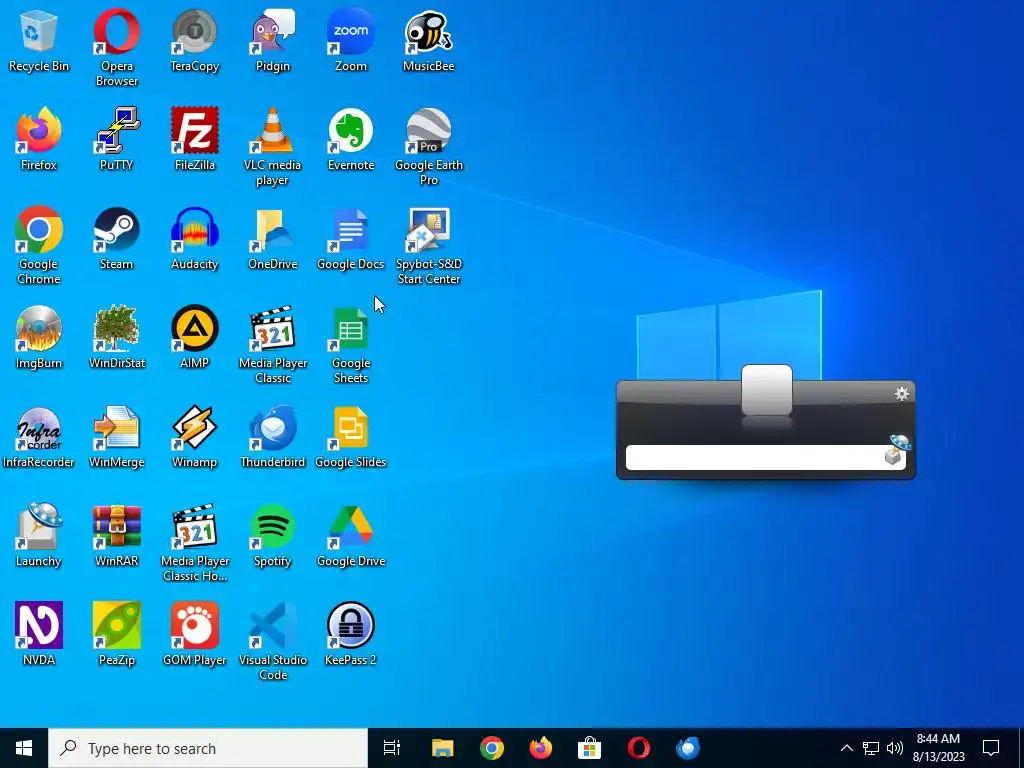Select the VLC media player shortcut
Image resolution: width=1024 pixels, height=768 pixels.
point(272,147)
